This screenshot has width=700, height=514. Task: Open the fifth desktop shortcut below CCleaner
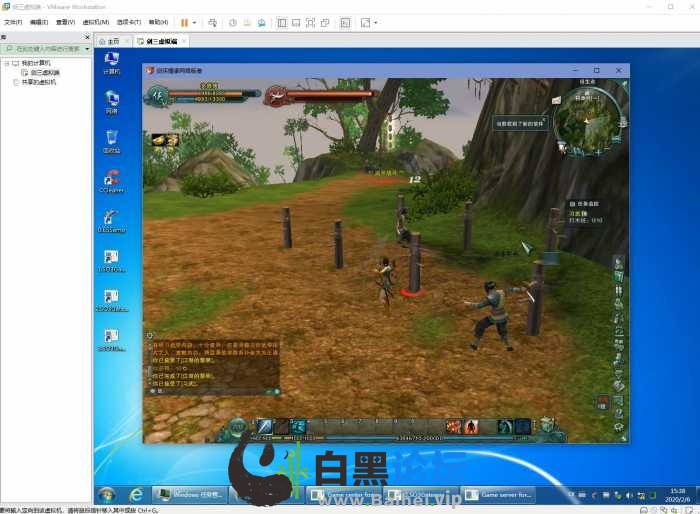point(111,221)
